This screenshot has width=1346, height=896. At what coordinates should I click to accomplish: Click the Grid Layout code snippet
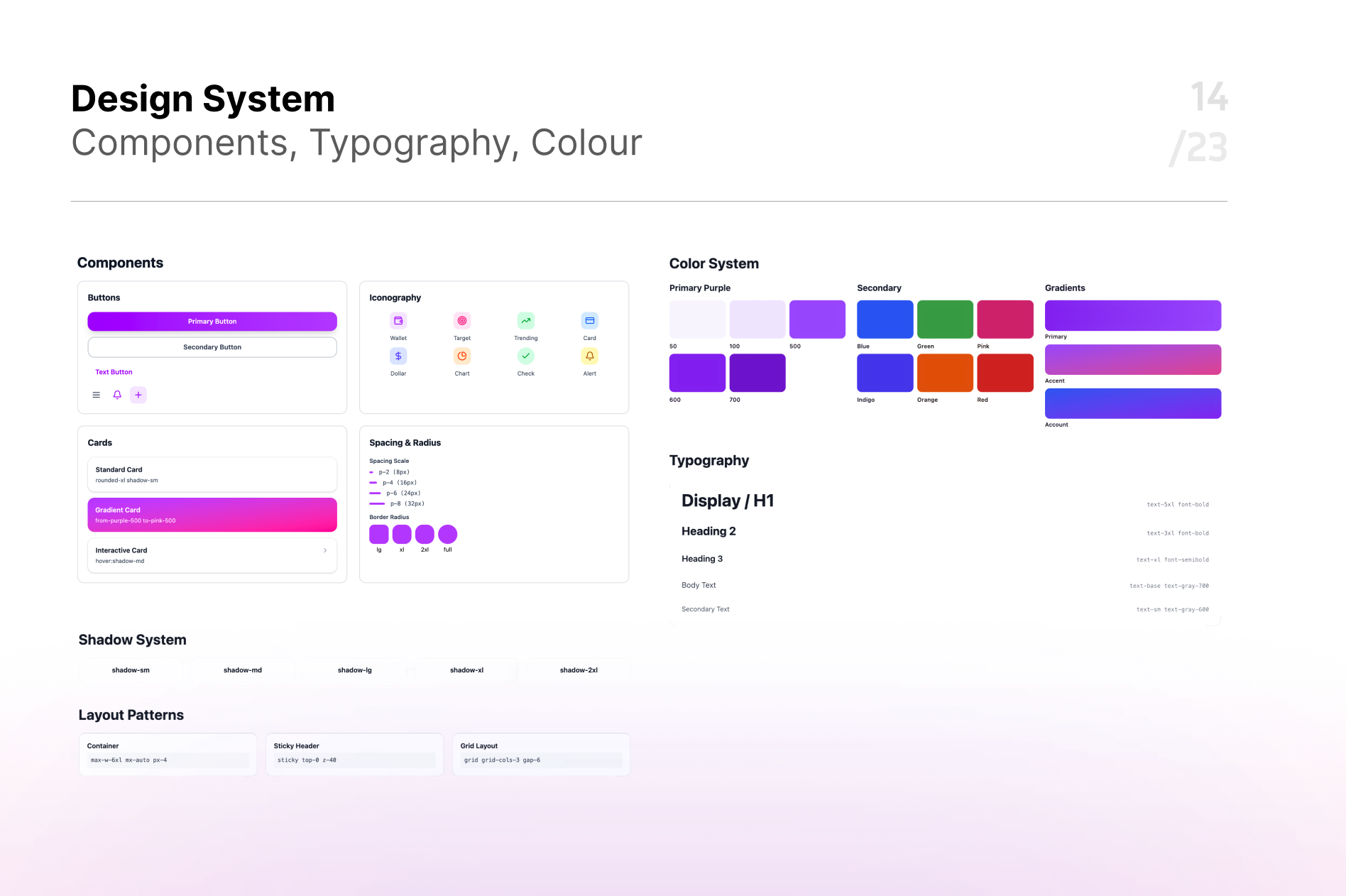point(542,760)
